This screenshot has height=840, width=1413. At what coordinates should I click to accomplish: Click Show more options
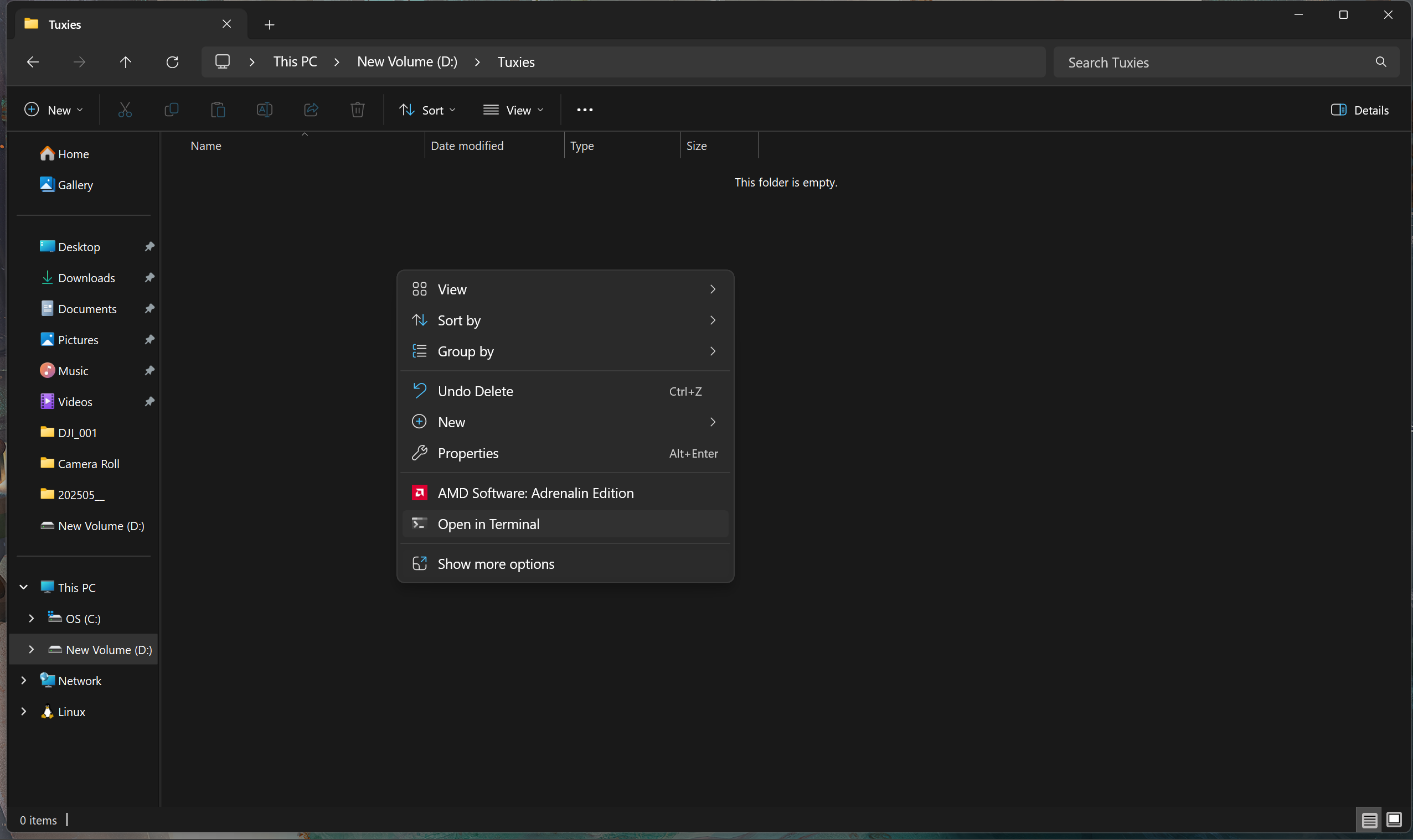tap(565, 564)
